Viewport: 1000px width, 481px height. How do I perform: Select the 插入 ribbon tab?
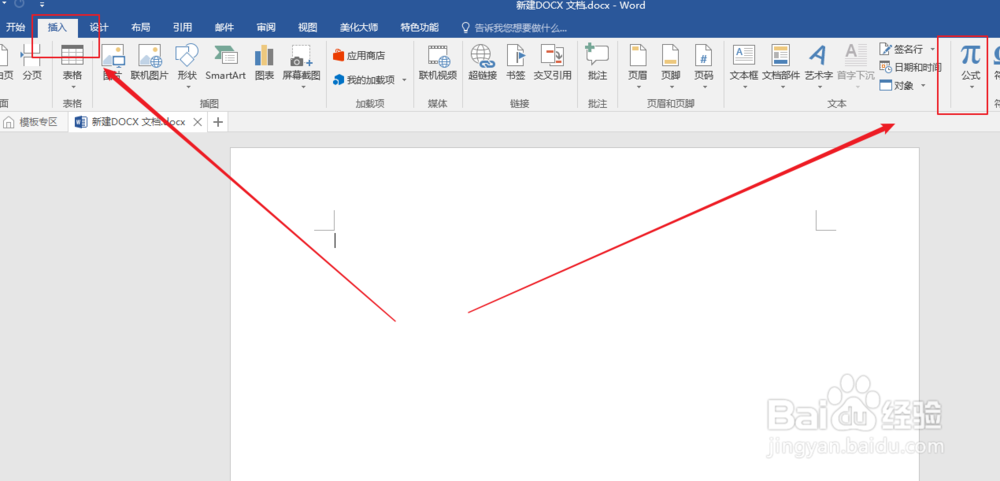coord(57,27)
